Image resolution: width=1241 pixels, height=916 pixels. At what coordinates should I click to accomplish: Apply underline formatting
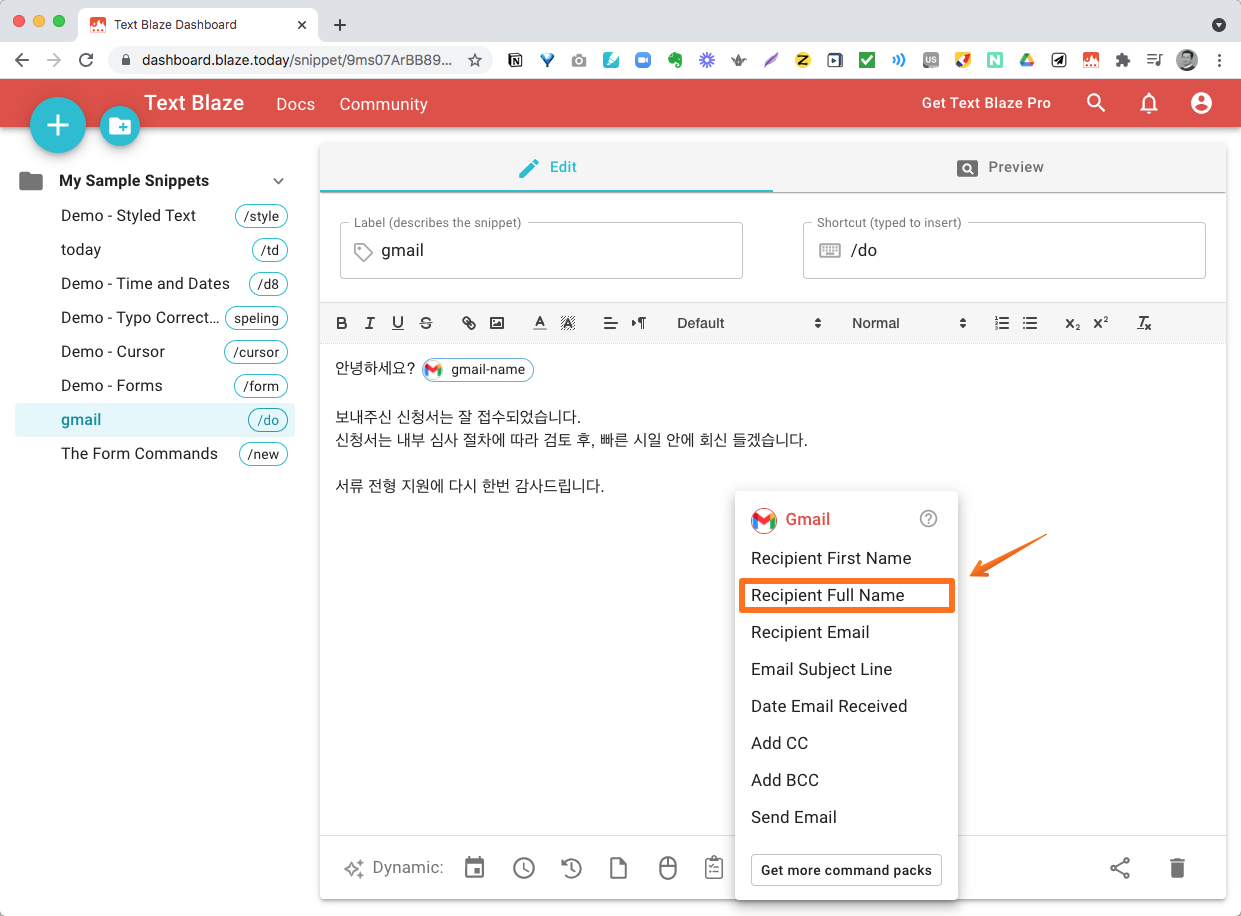pos(398,323)
